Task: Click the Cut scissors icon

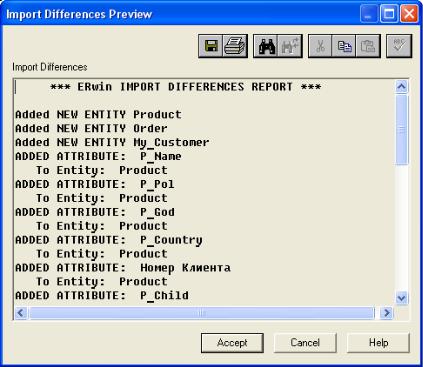Action: pos(320,46)
